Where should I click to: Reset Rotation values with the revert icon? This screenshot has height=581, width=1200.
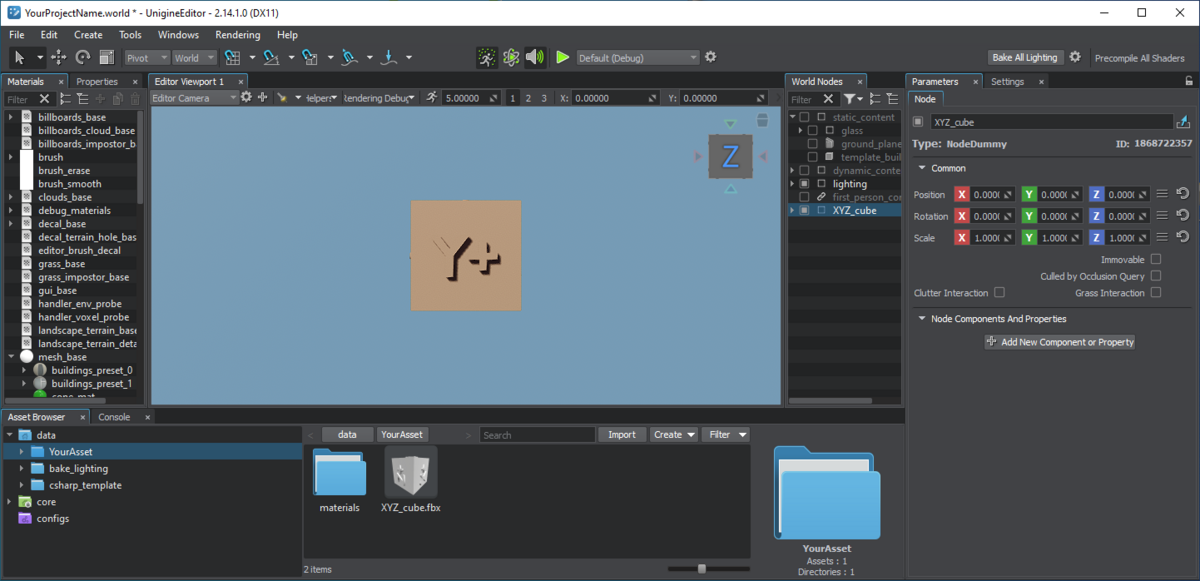pos(1182,216)
